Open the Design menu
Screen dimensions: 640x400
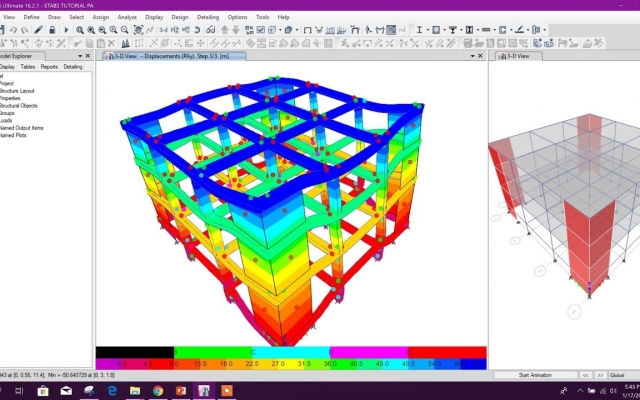coord(180,17)
